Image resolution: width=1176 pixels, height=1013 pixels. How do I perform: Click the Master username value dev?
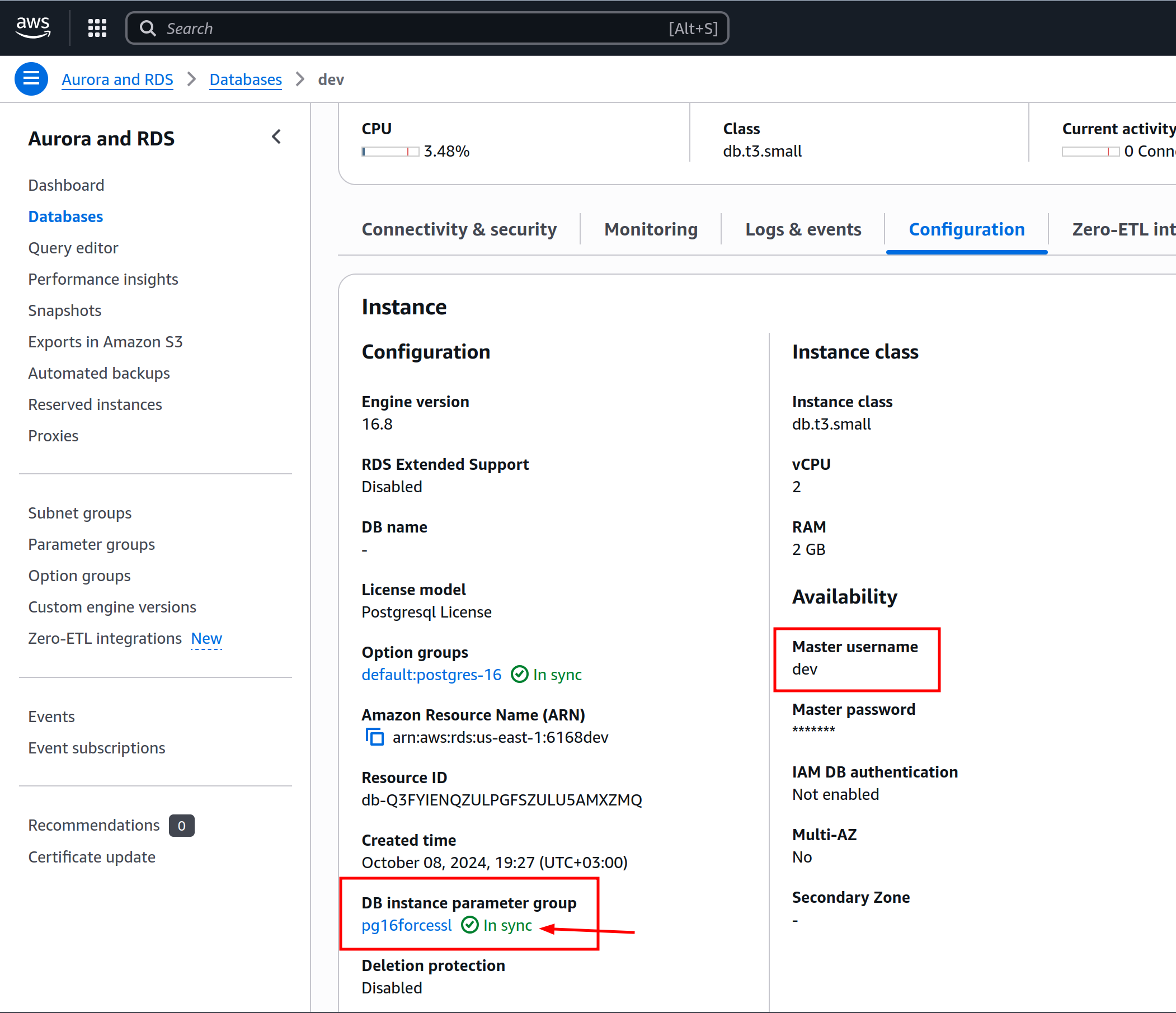[805, 668]
